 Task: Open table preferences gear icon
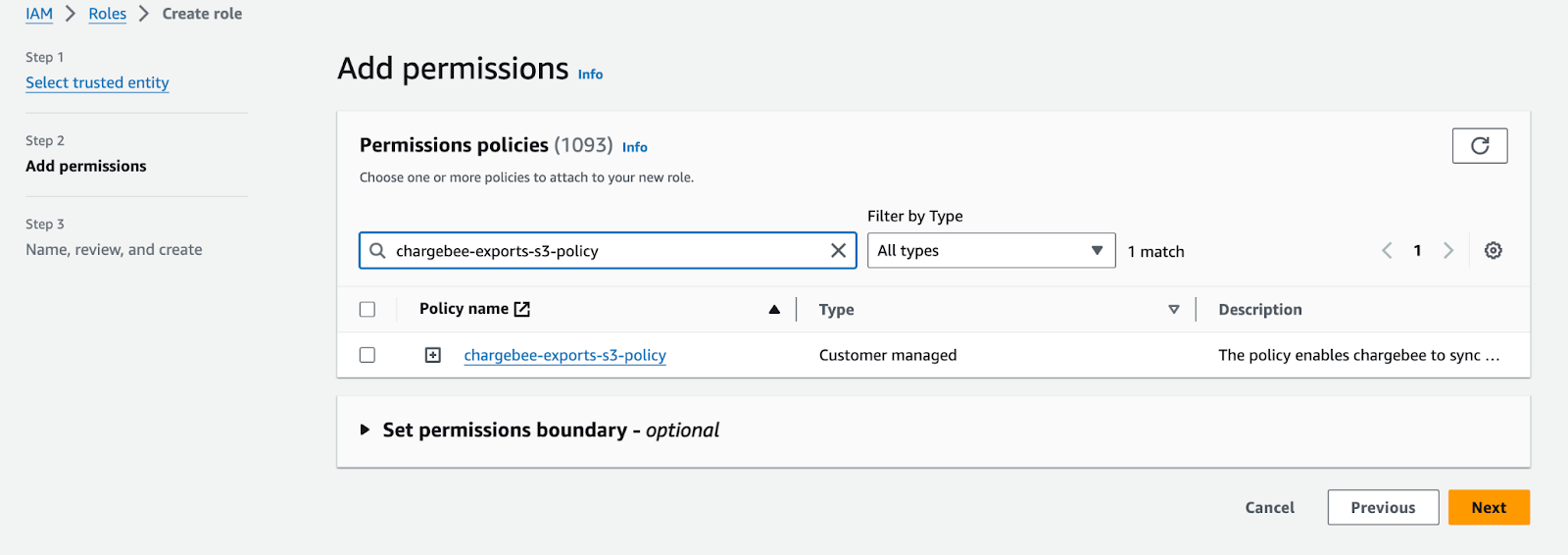[1493, 251]
